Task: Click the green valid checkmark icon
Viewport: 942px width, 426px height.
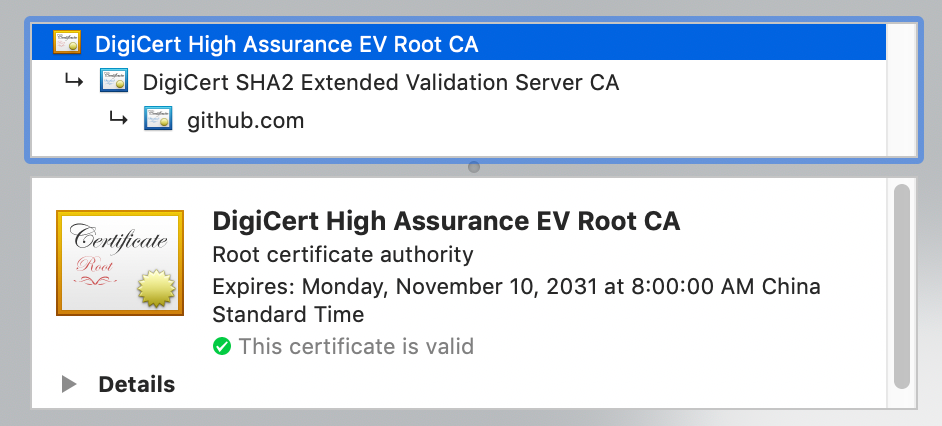Action: pyautogui.click(x=222, y=346)
